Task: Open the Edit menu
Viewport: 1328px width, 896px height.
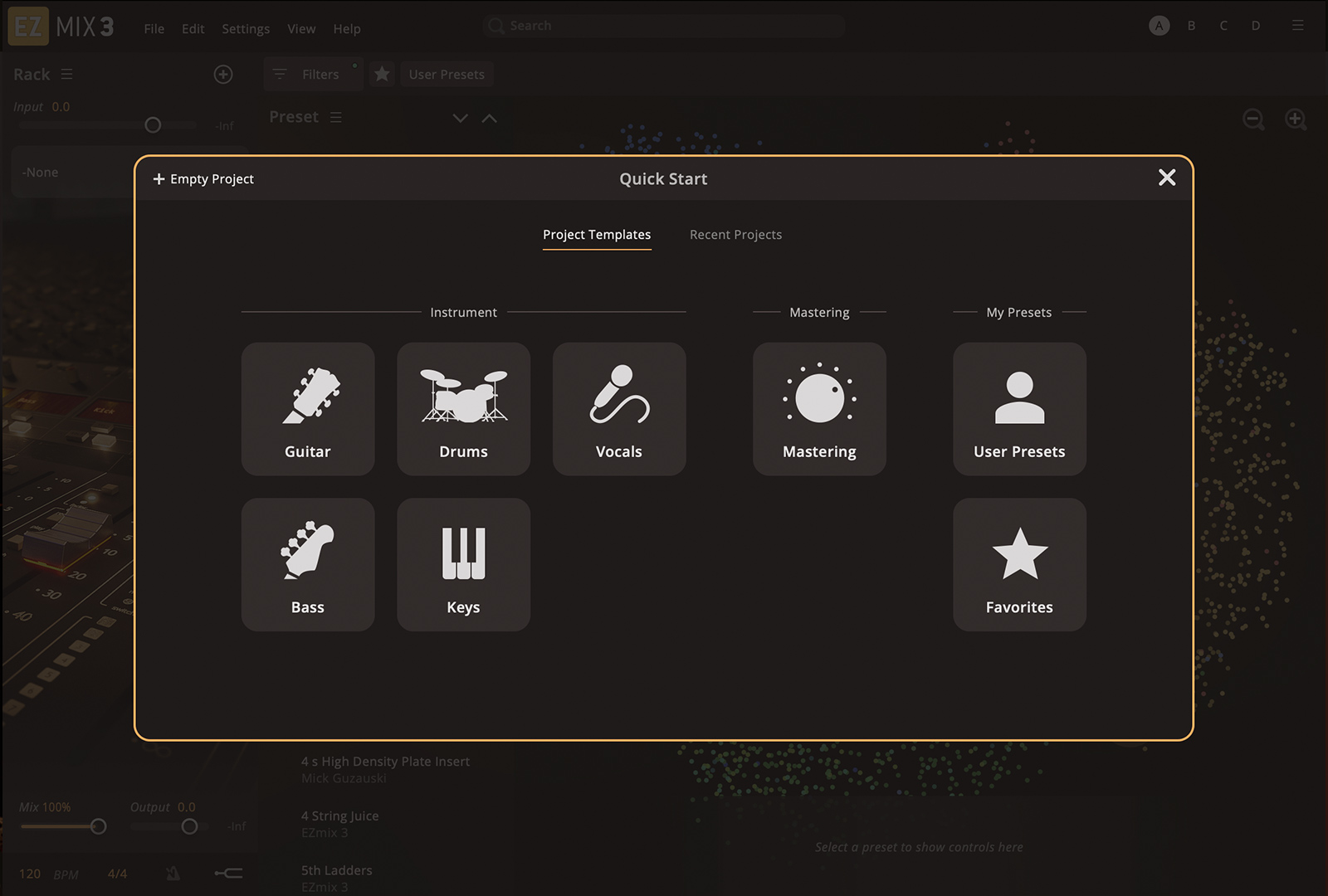Action: 193,28
